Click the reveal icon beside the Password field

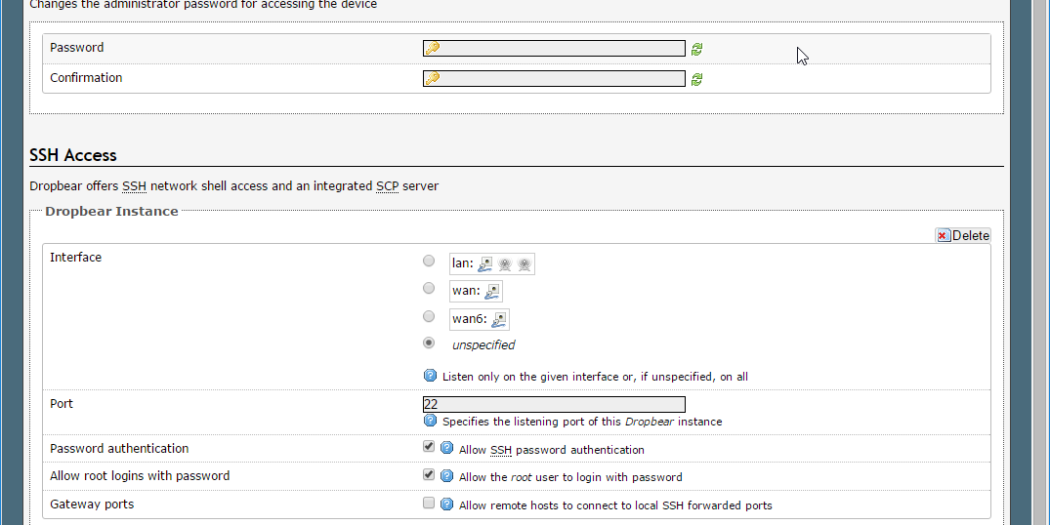pyautogui.click(x=696, y=49)
